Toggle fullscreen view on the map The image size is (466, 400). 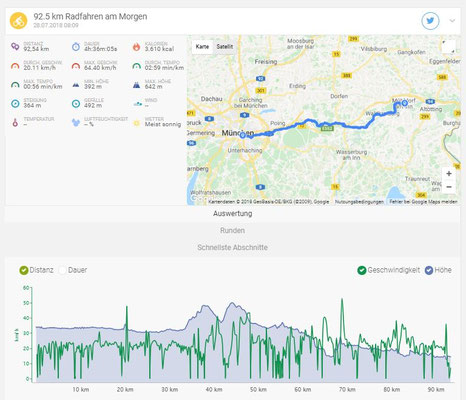(448, 47)
